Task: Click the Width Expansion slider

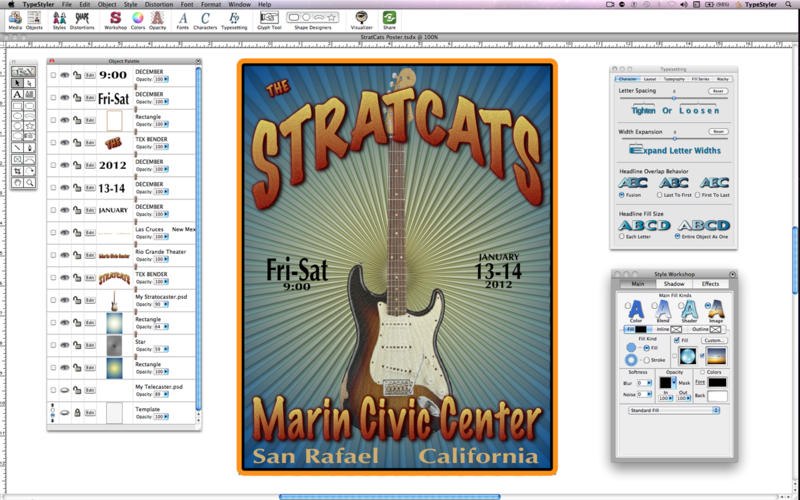Action: [x=673, y=137]
